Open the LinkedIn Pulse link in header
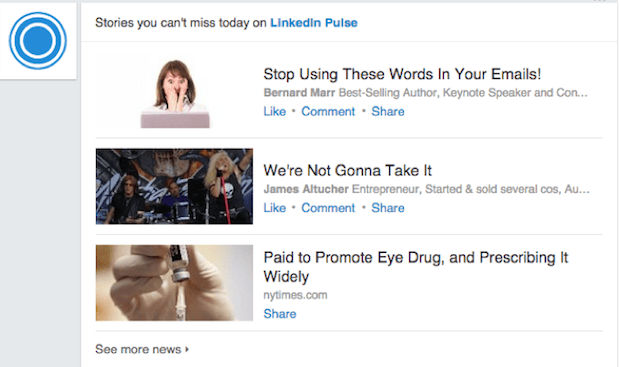The width and height of the screenshot is (620, 367). [x=314, y=23]
